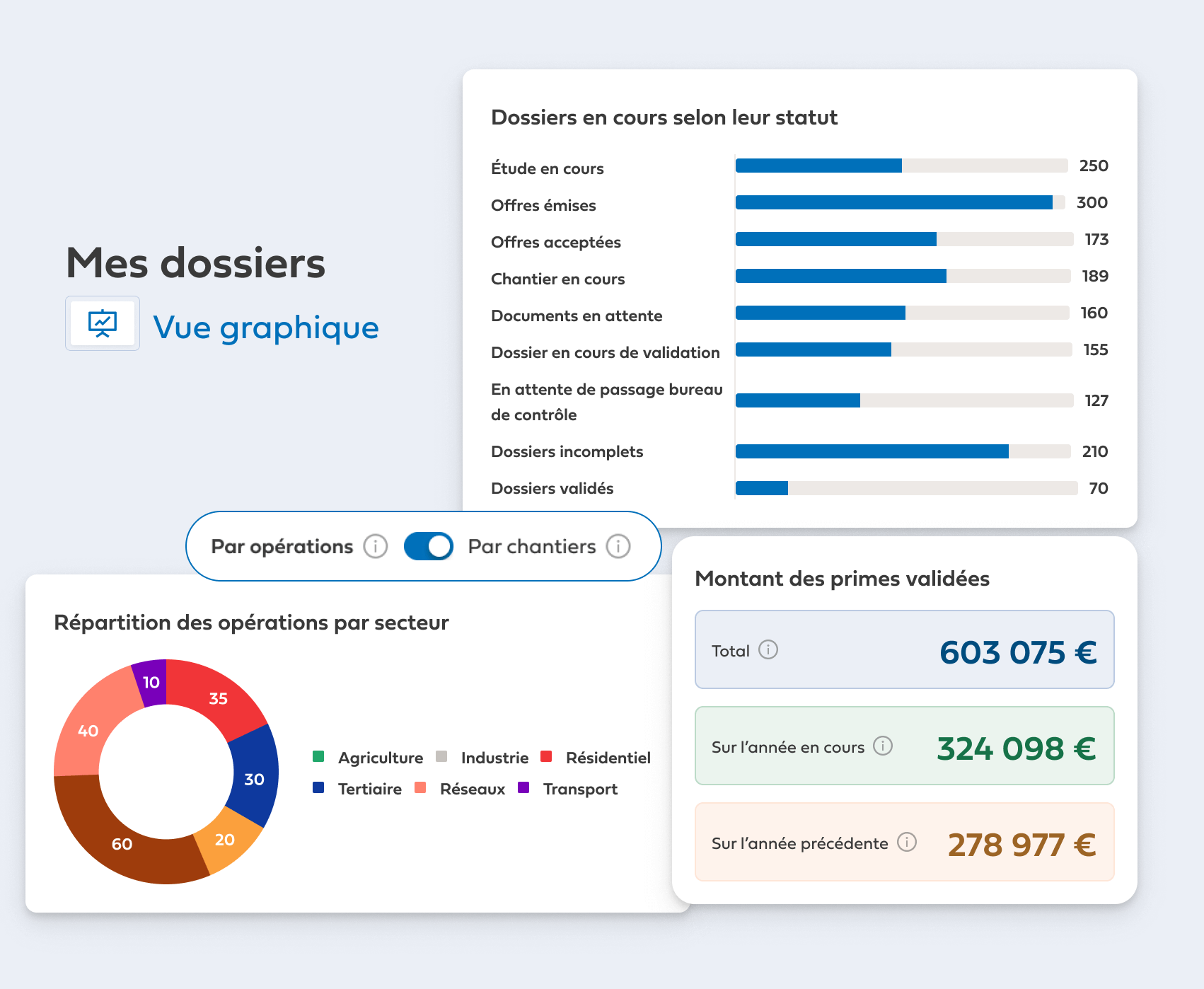1204x989 pixels.
Task: Click the Vue graphique link
Action: coord(266,327)
